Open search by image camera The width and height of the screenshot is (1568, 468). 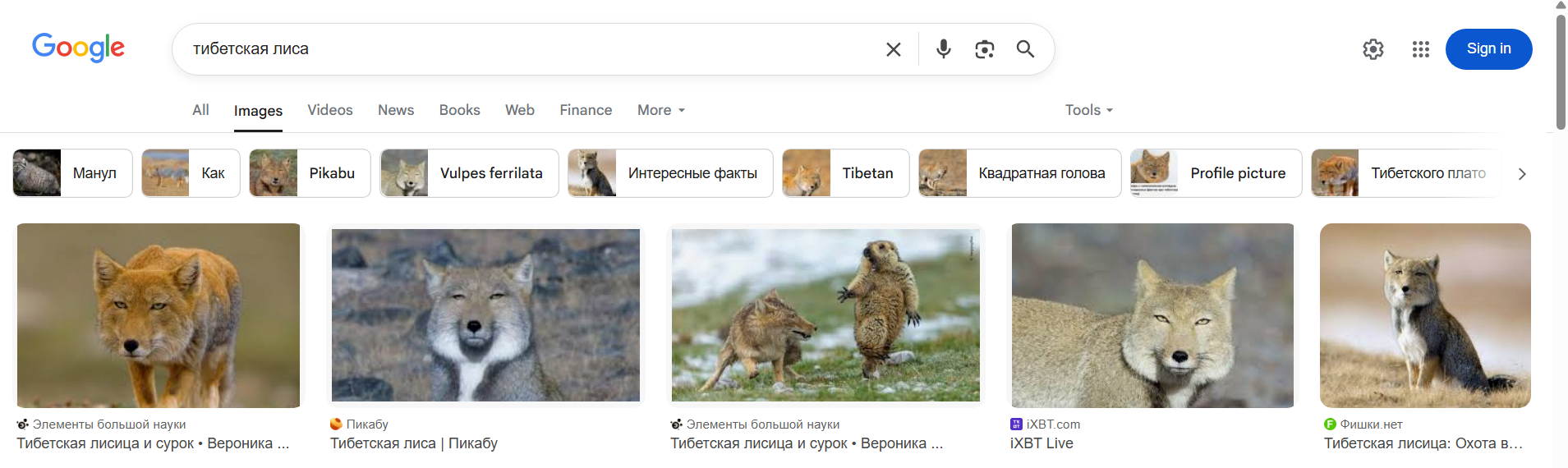coord(984,49)
